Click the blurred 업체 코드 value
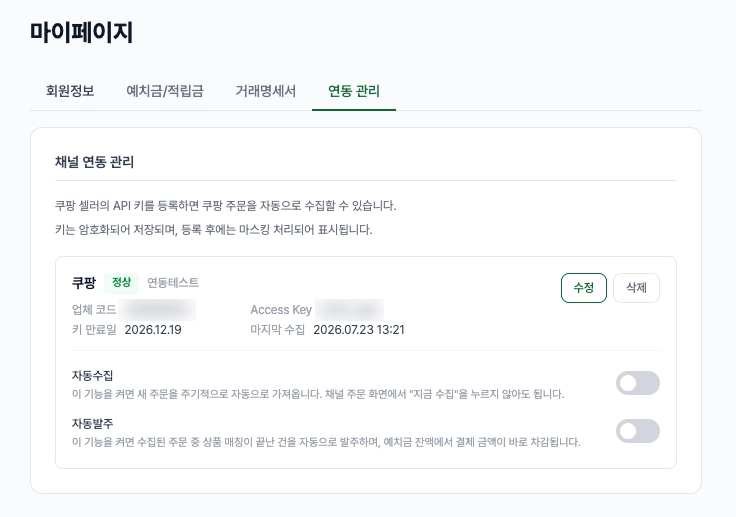 click(x=157, y=310)
